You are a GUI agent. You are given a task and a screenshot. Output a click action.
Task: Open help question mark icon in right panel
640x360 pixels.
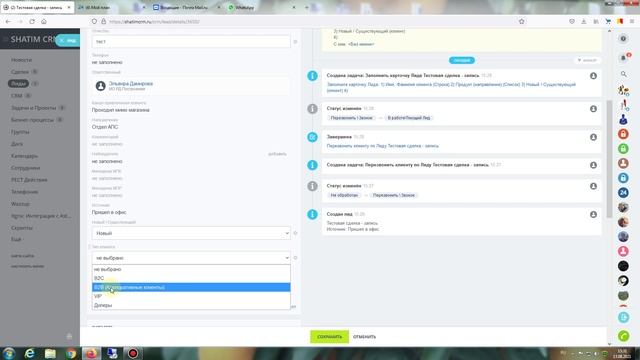[x=623, y=39]
